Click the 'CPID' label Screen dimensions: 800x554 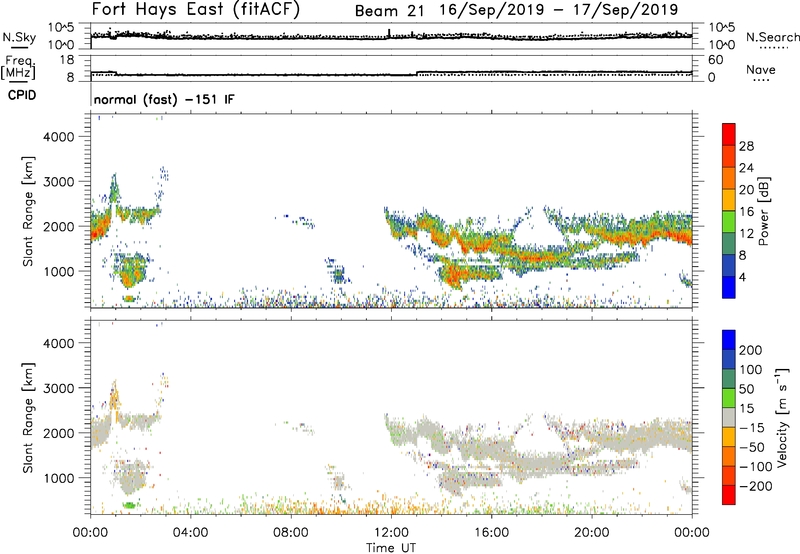pyautogui.click(x=22, y=95)
